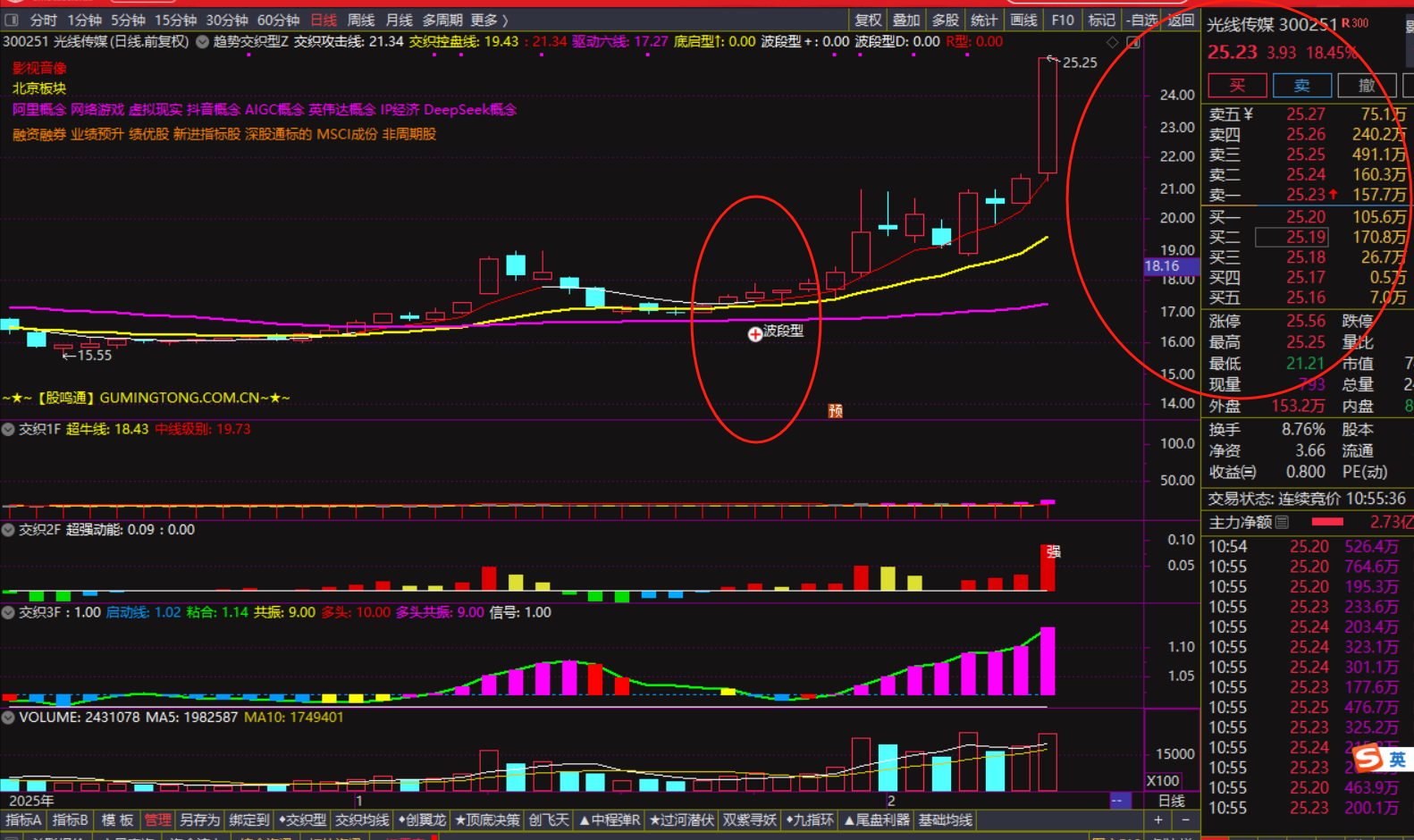The height and width of the screenshot is (840, 1414).
Task: Click the zoom in plus button at bottom right
Action: [1158, 819]
